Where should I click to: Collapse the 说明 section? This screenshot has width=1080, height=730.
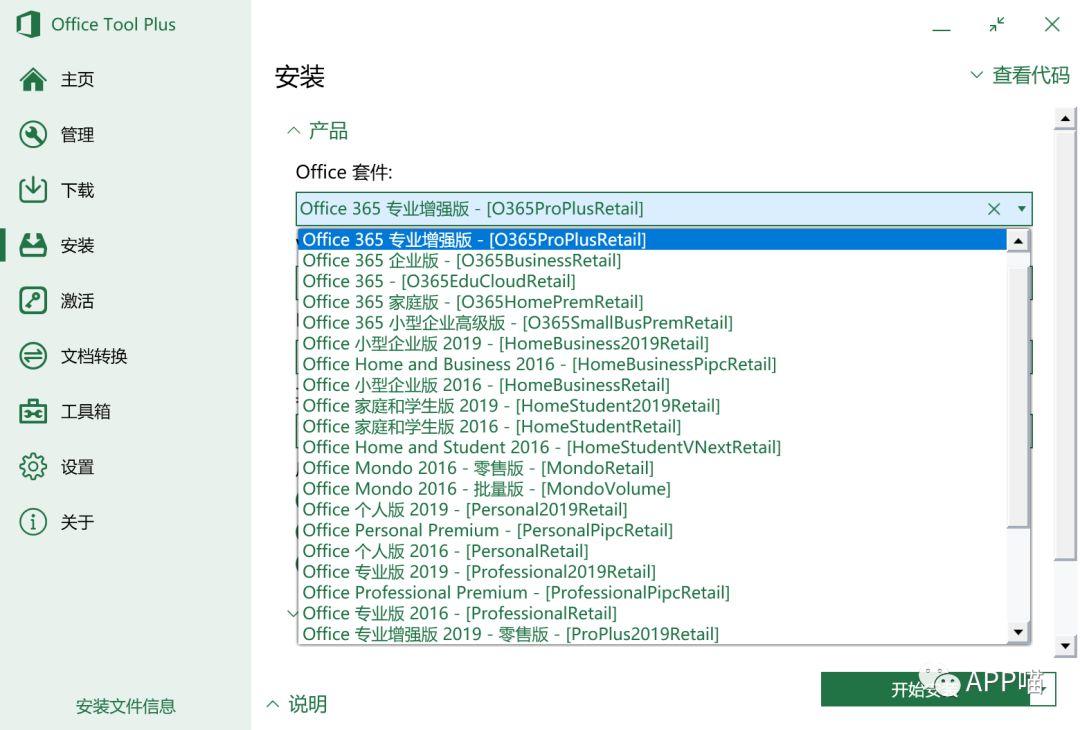pyautogui.click(x=297, y=704)
